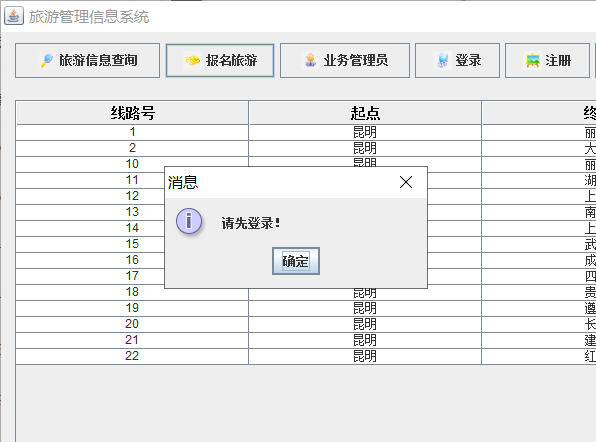Click the Java icon in the title bar
596x442 pixels.
pos(14,16)
